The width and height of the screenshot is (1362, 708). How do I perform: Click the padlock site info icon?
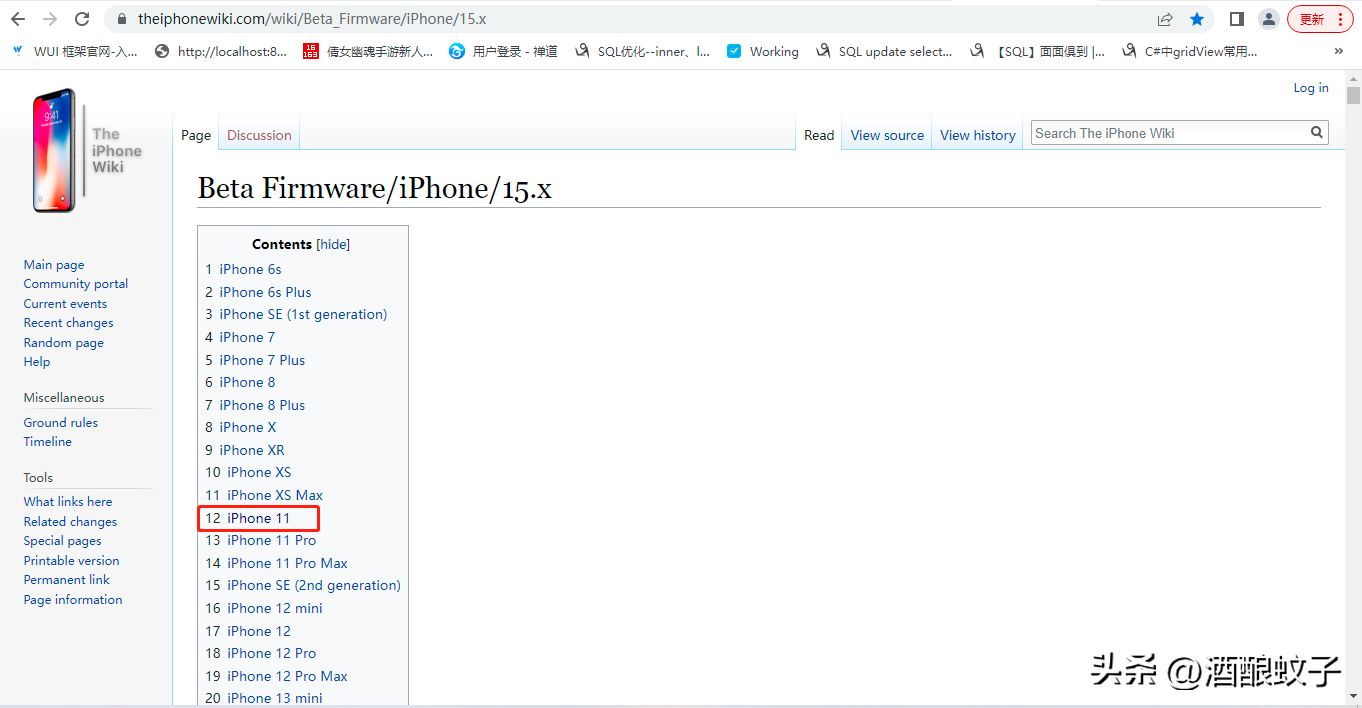click(x=122, y=19)
